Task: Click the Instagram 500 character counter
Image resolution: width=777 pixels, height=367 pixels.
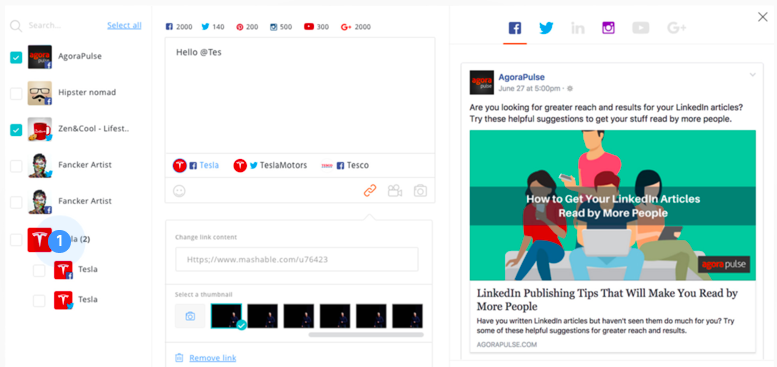Action: pyautogui.click(x=281, y=27)
